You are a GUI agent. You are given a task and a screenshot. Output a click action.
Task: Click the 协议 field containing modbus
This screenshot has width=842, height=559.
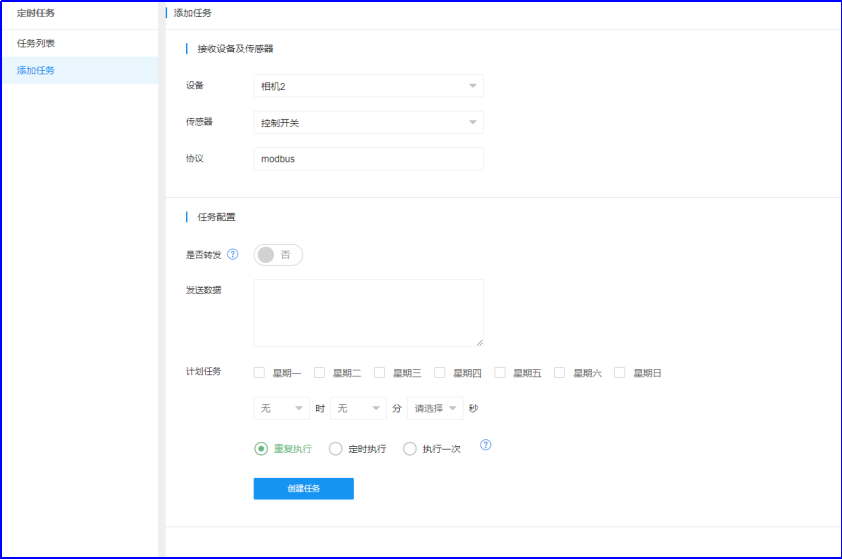tap(368, 159)
